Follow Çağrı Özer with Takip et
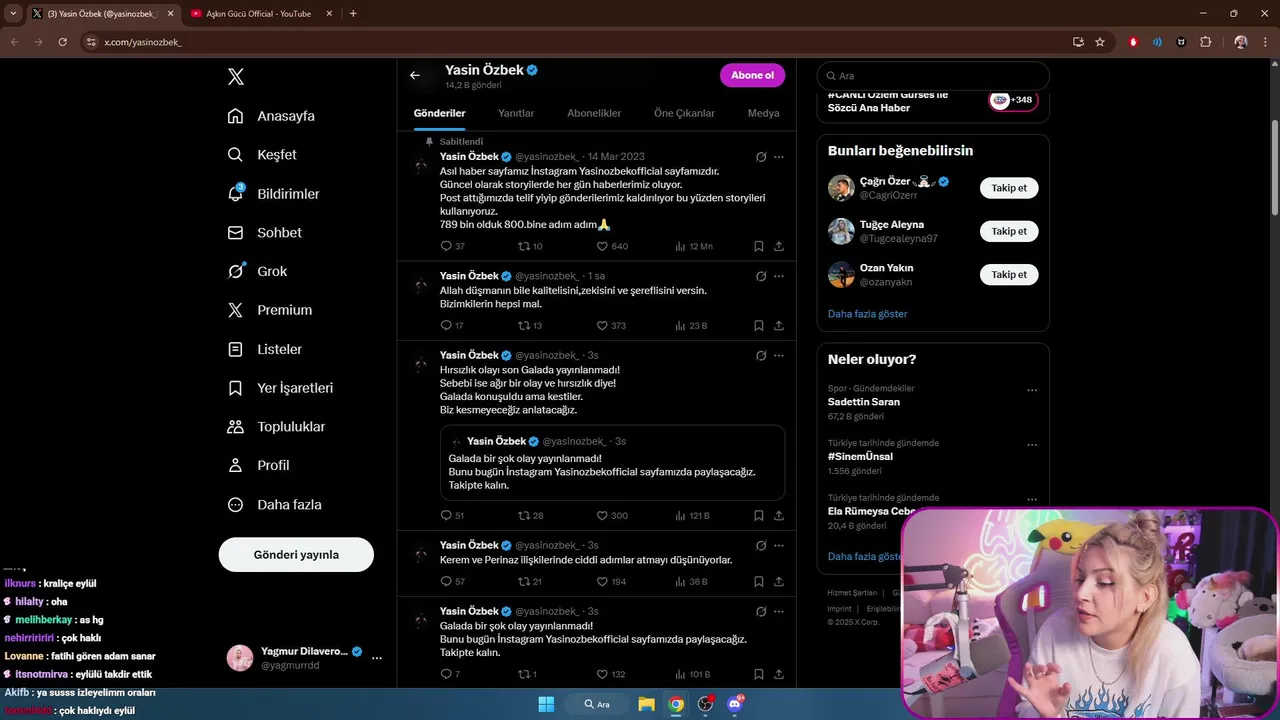 1009,188
